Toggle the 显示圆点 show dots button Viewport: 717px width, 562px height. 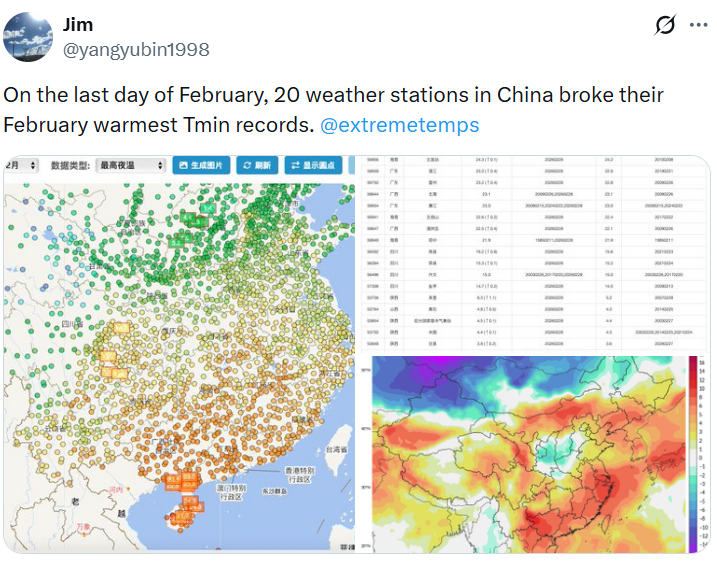[313, 165]
